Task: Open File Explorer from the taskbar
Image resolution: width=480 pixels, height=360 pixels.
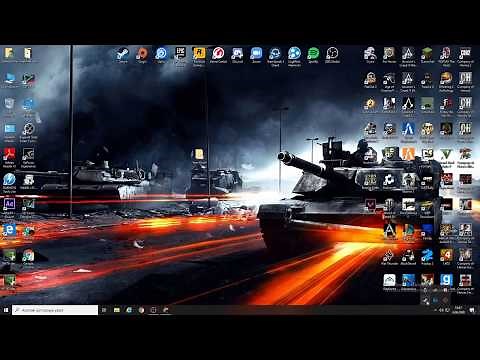Action: (117, 310)
